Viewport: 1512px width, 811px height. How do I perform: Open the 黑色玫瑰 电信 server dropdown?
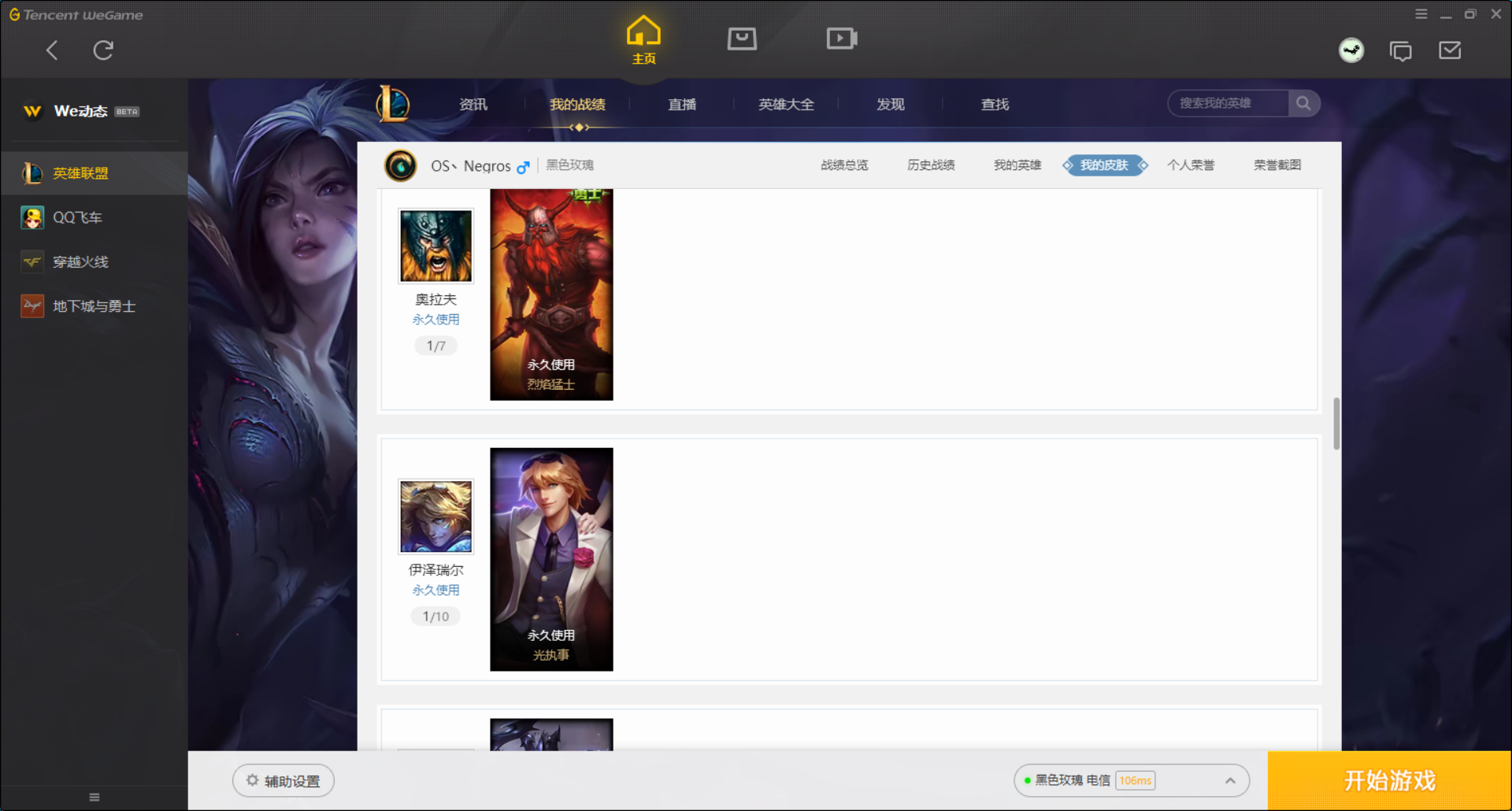pyautogui.click(x=1132, y=781)
